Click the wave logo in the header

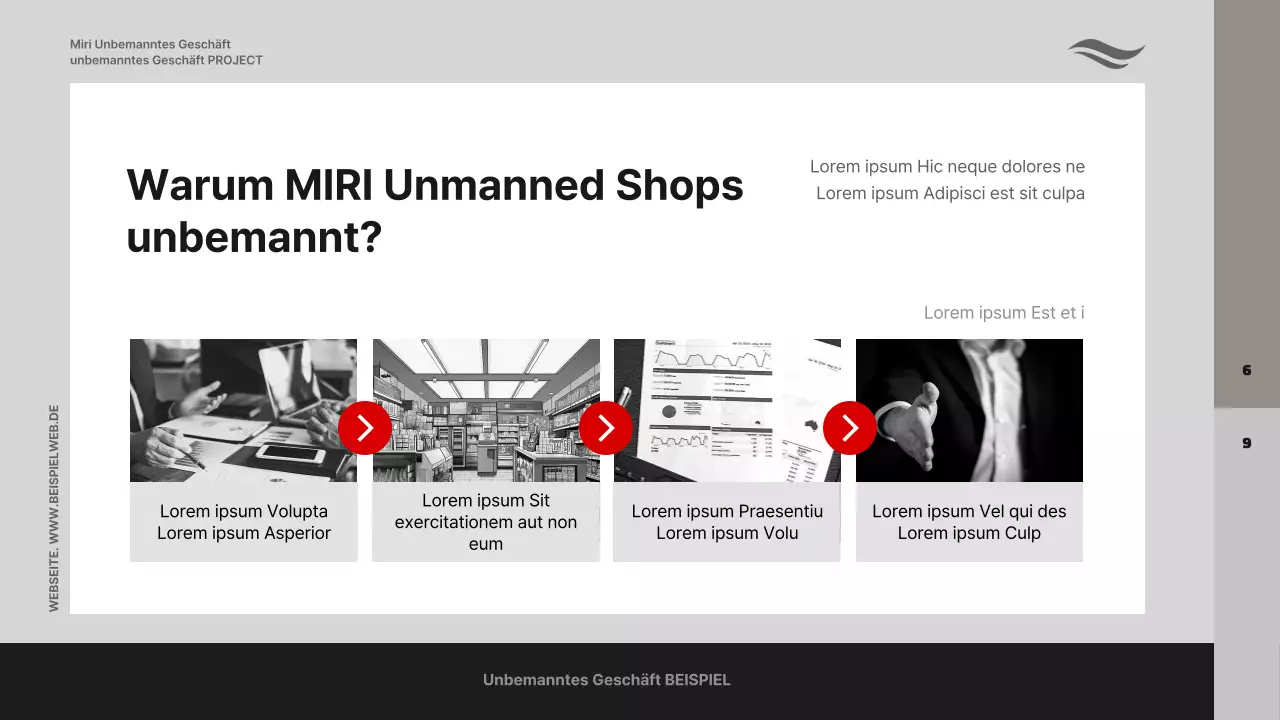pyautogui.click(x=1106, y=54)
